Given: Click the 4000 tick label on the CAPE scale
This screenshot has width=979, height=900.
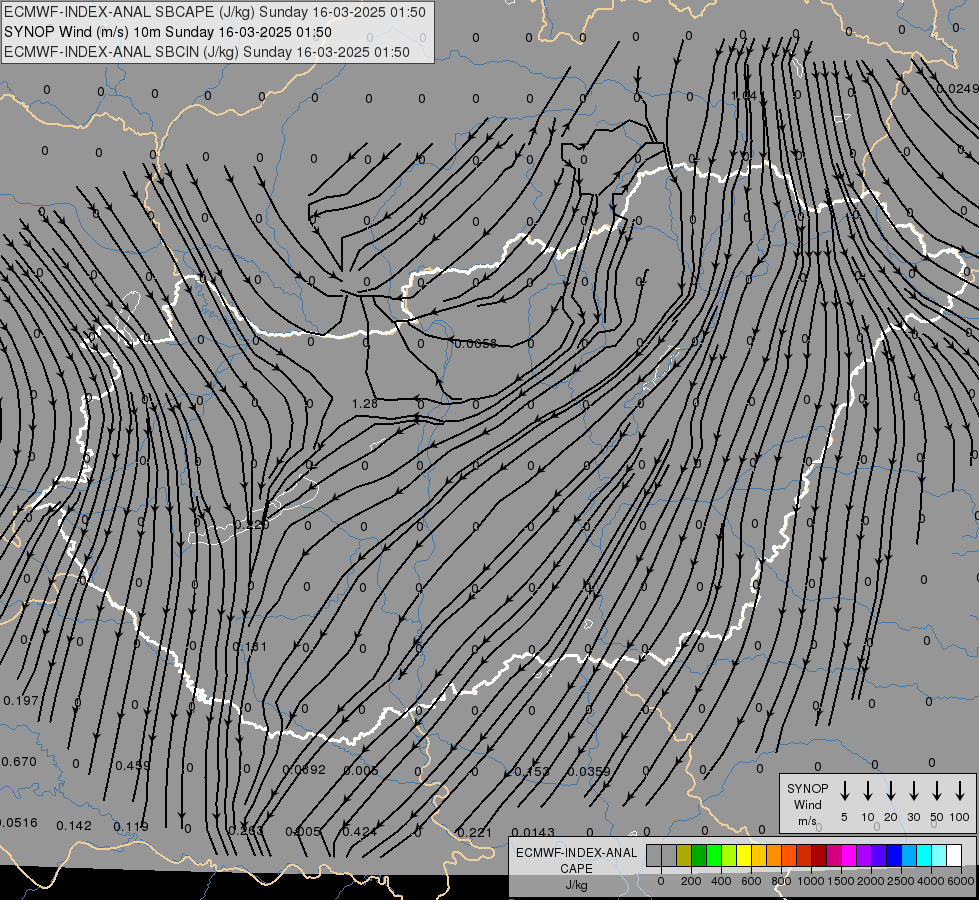Looking at the screenshot, I should [930, 881].
